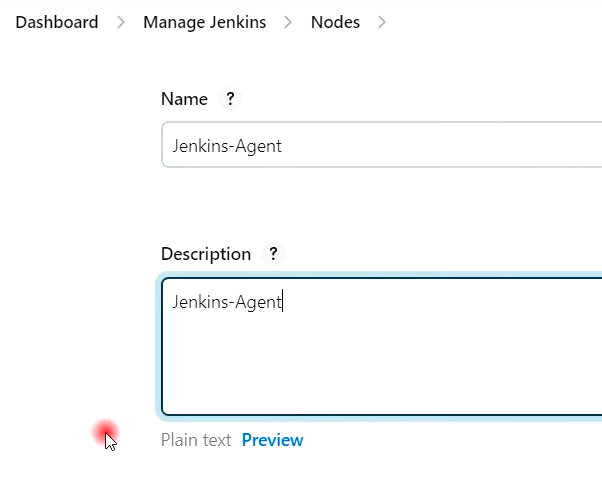Click the chevron after Dashboard breadcrumb

click(121, 22)
